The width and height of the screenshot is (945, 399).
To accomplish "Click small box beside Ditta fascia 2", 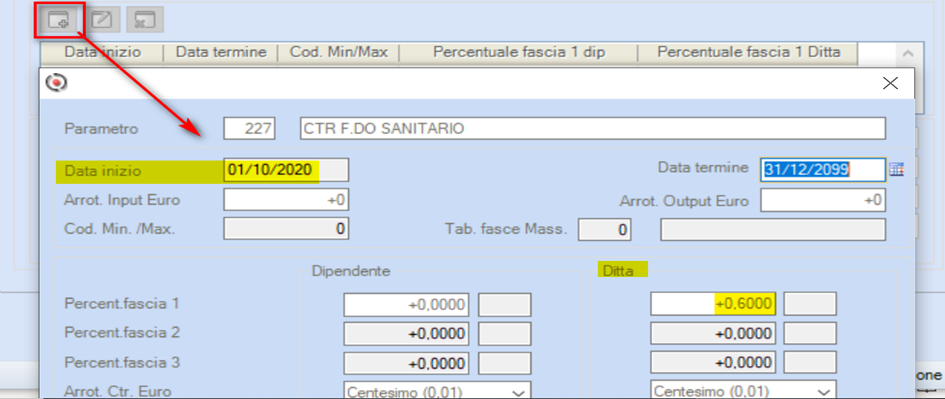I will coord(810,333).
